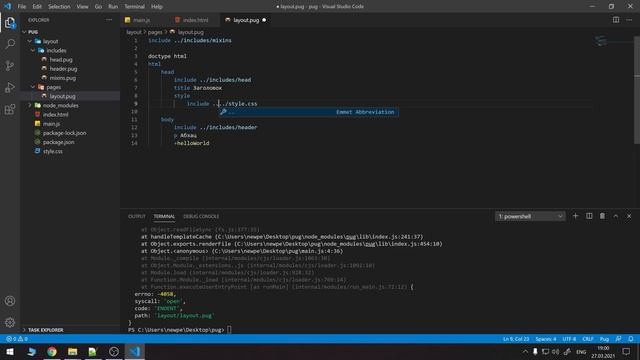Launch Chrome from the taskbar
This screenshot has height=360, width=640.
coord(52,351)
